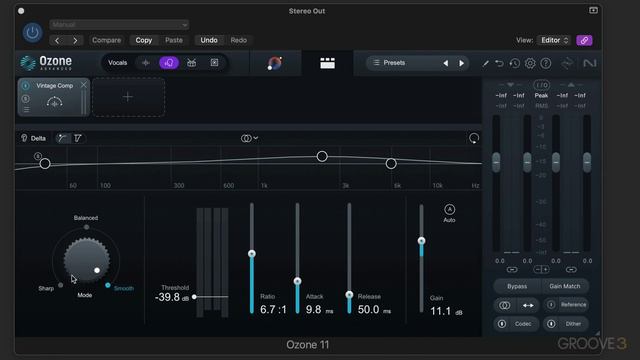Click the Ozone undo arrow icon
Screen dimensions: 640x360
[x=499, y=63]
